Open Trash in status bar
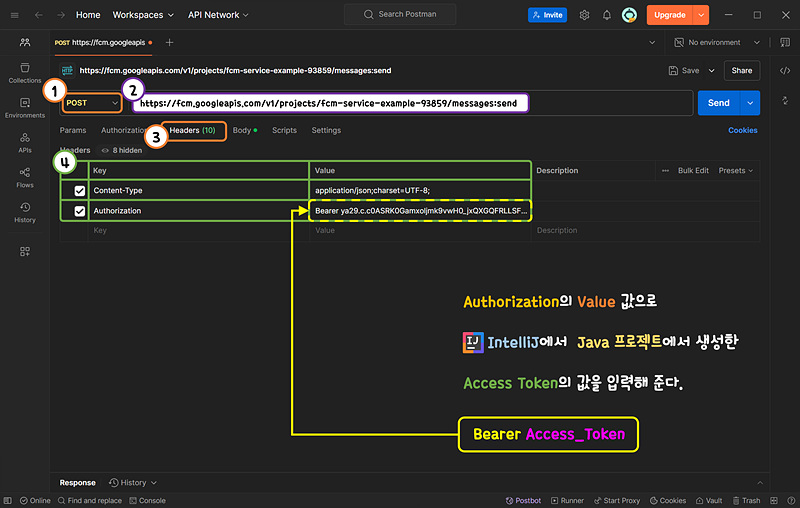 click(x=746, y=500)
